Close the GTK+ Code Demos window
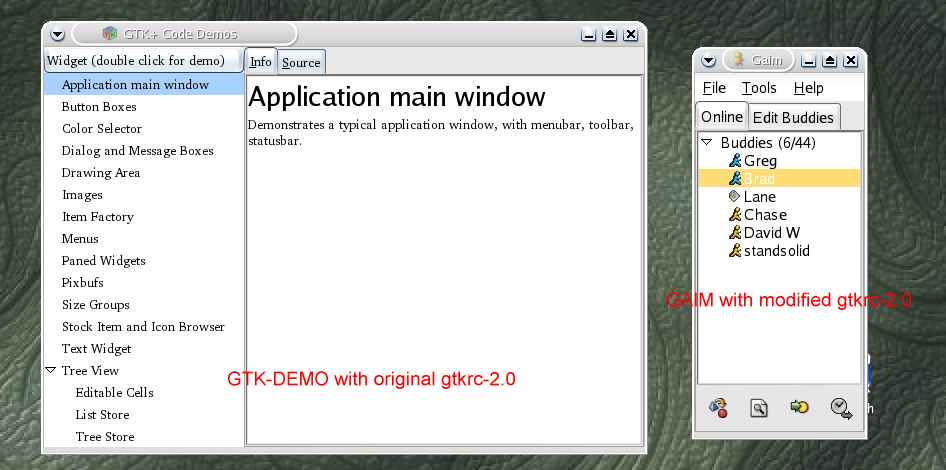The height and width of the screenshot is (470, 946). pos(630,34)
